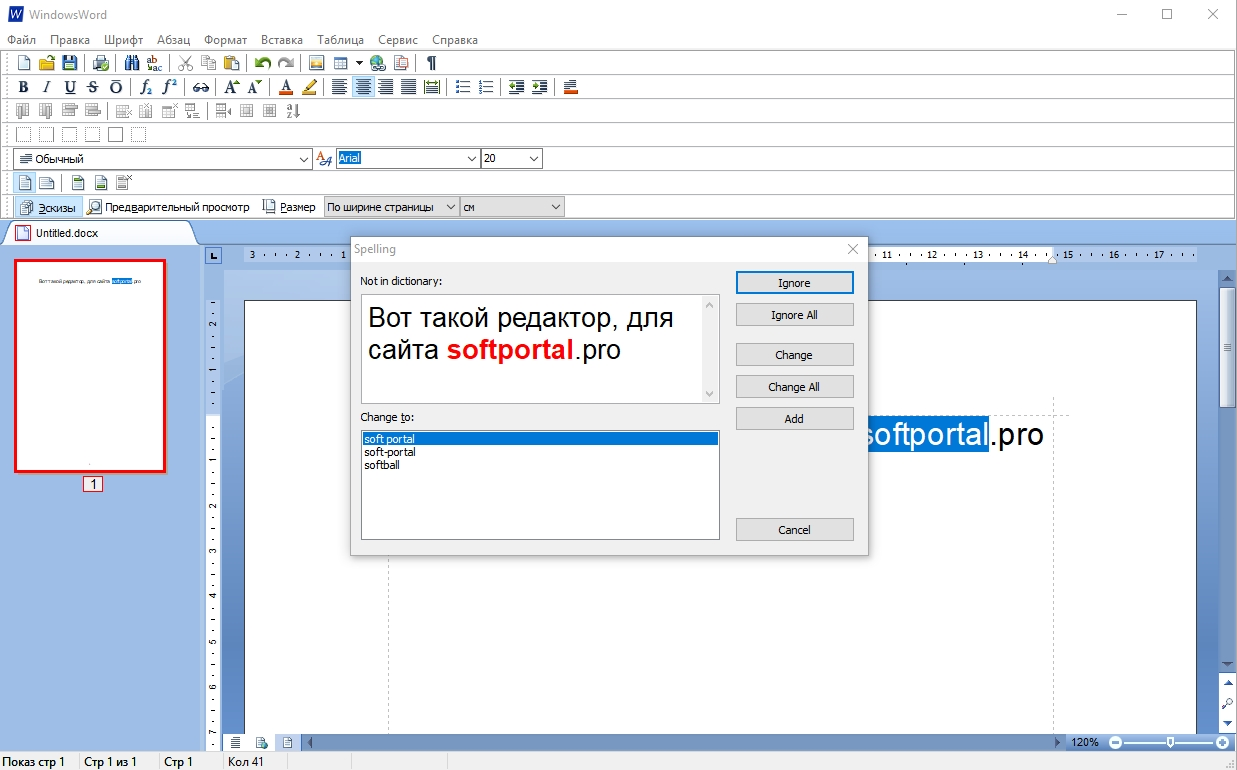Increase paragraph indent
Screen dimensions: 1237x770
click(x=540, y=87)
